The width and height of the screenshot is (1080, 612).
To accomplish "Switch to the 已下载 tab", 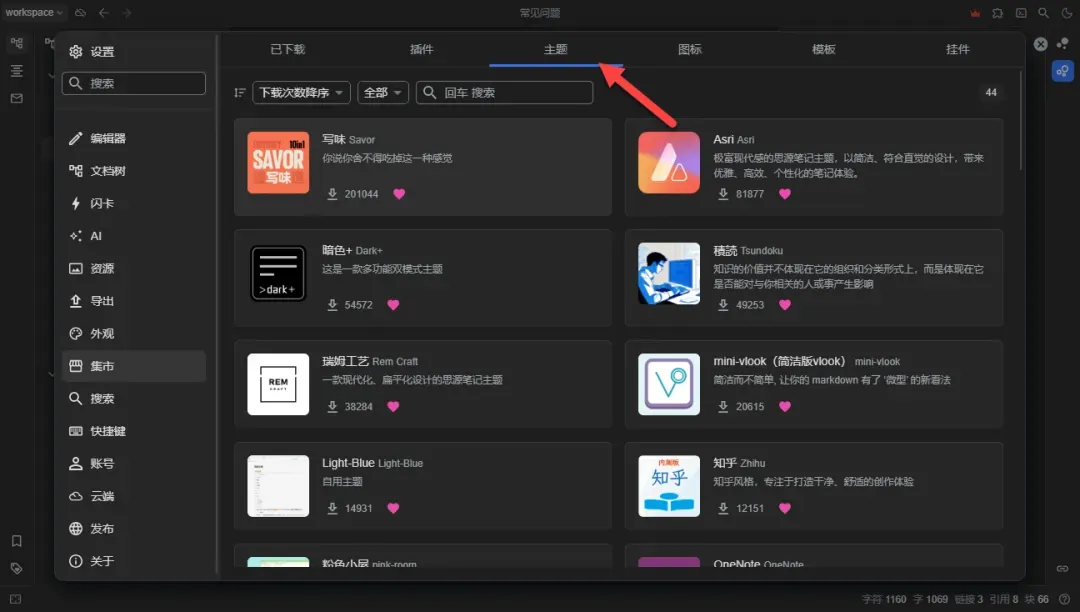I will (288, 50).
